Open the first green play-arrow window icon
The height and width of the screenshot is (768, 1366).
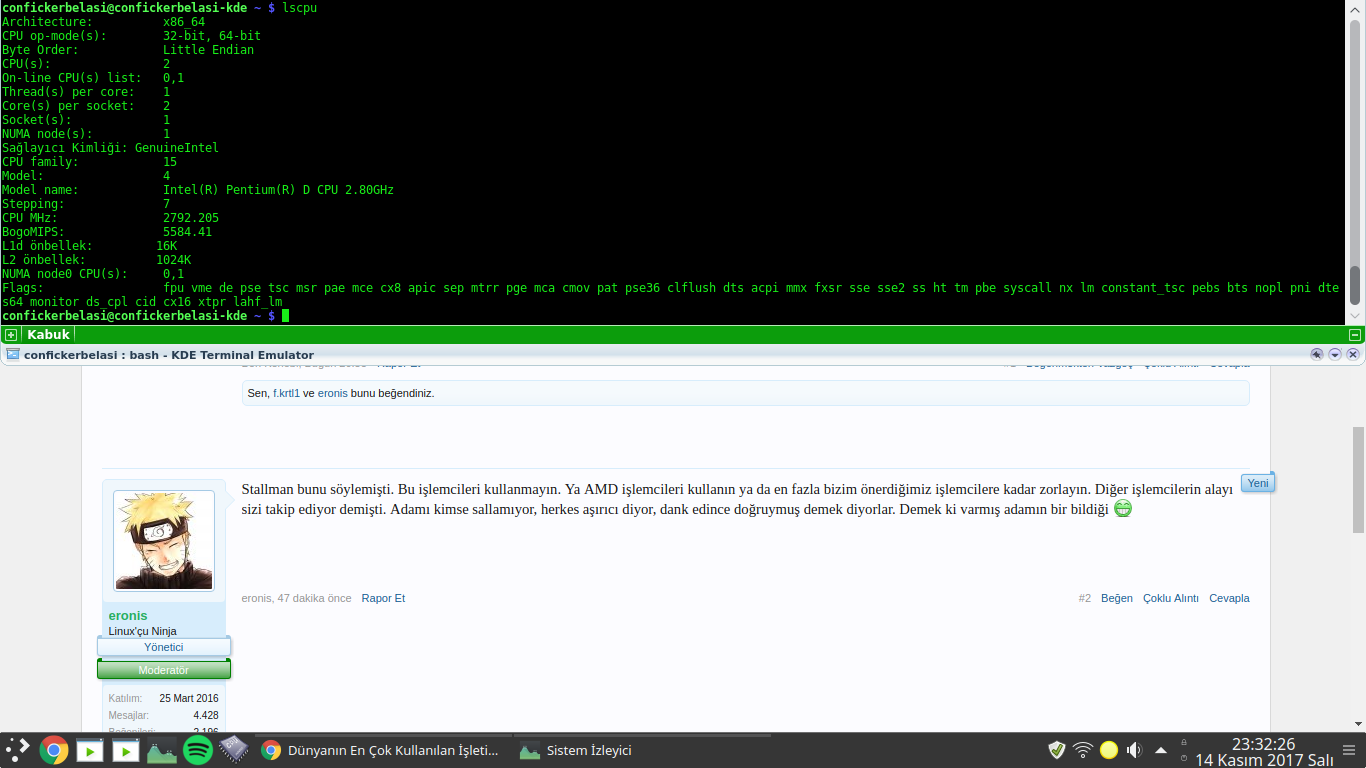tap(90, 750)
